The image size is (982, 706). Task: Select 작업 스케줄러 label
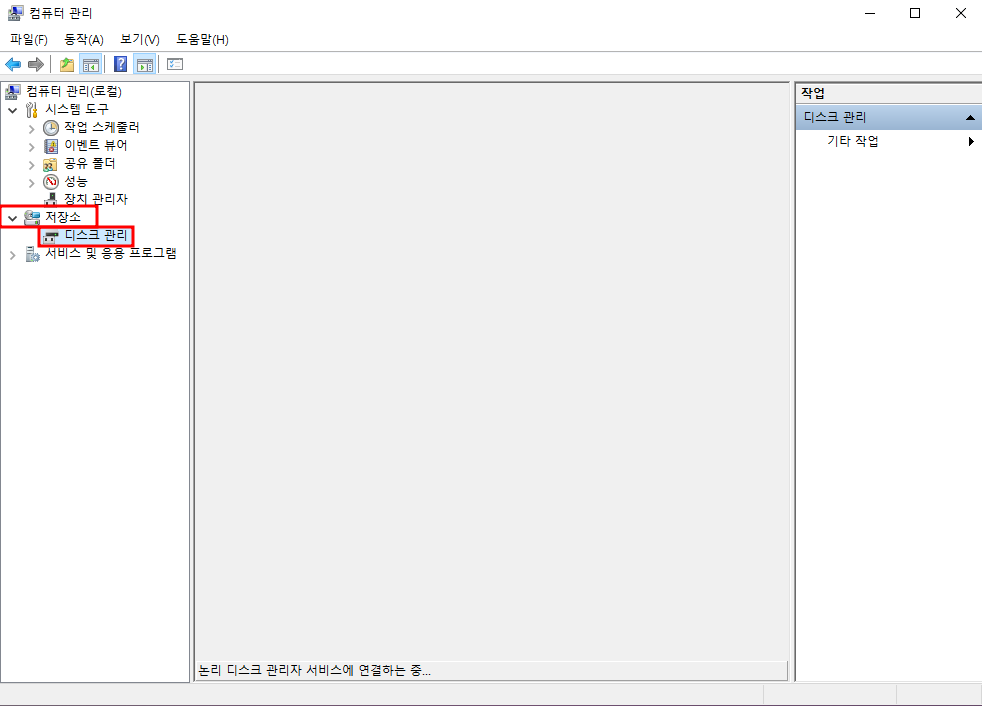tap(101, 127)
